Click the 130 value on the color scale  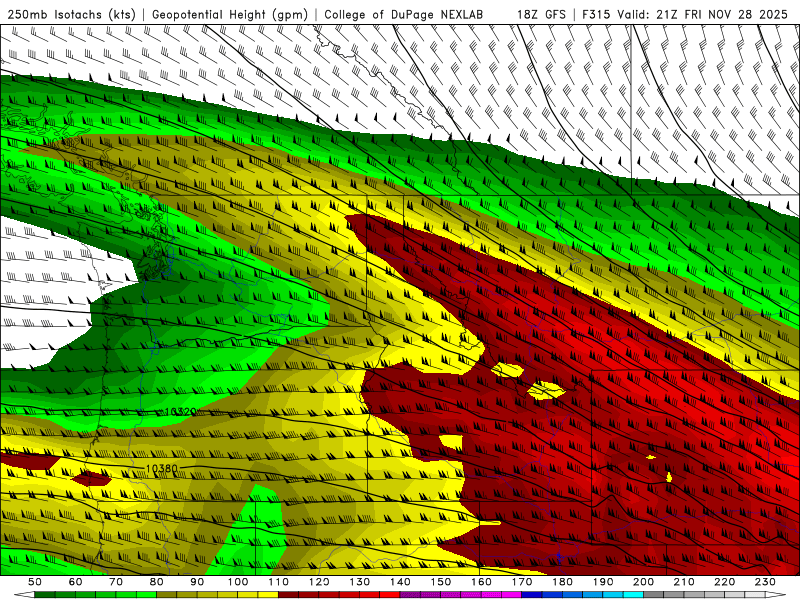tap(360, 582)
